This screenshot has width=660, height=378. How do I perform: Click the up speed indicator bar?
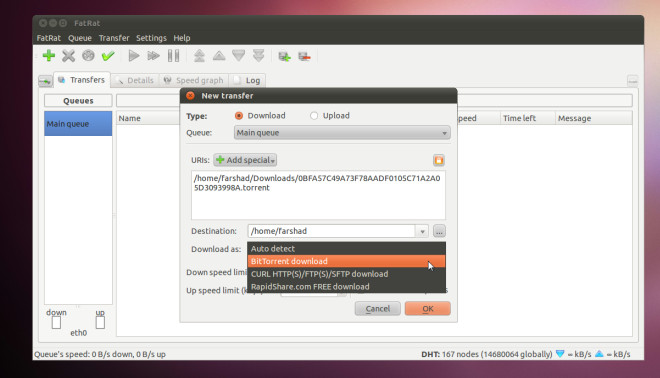pyautogui.click(x=100, y=323)
